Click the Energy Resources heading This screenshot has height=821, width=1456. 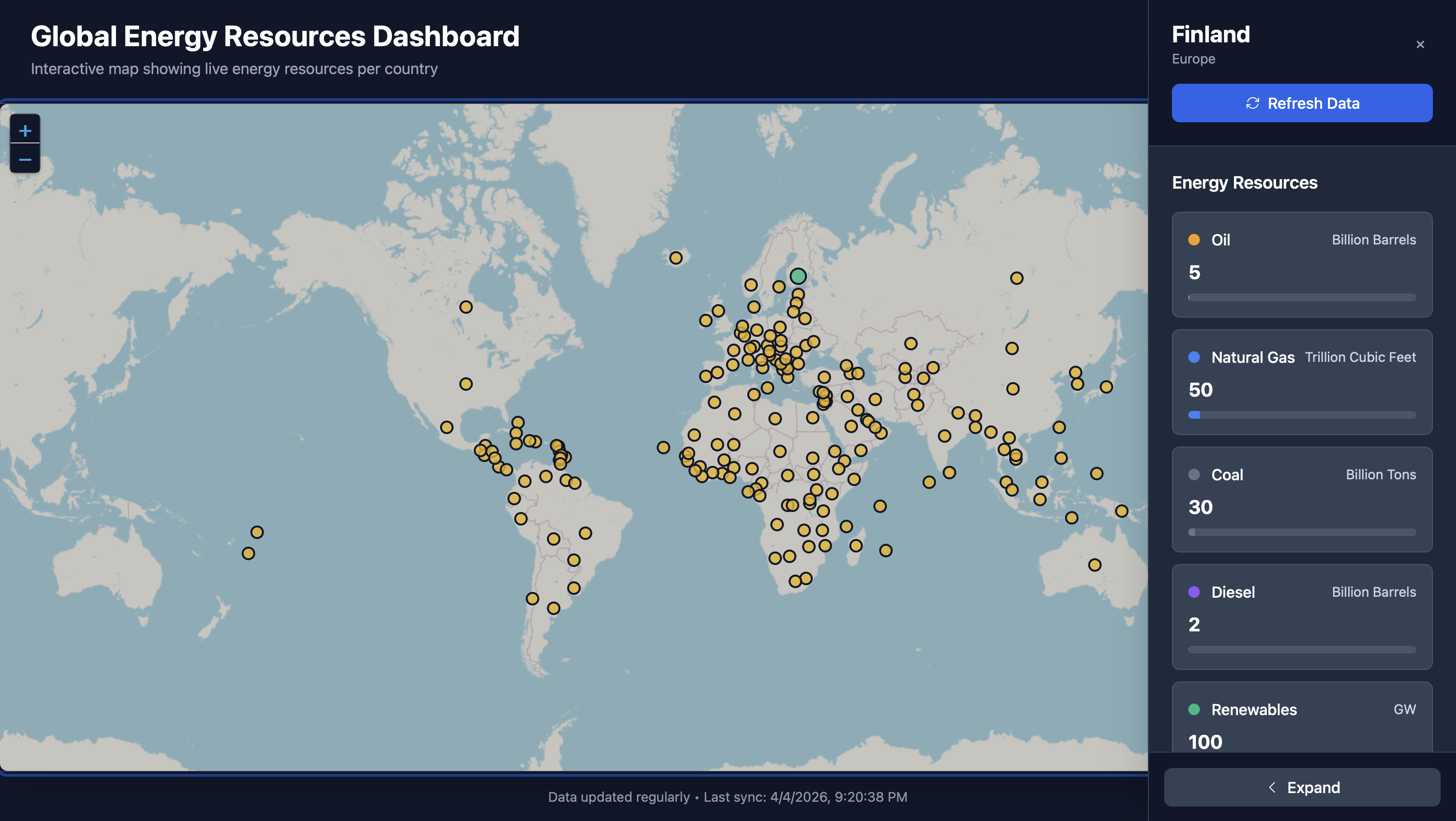pyautogui.click(x=1244, y=182)
